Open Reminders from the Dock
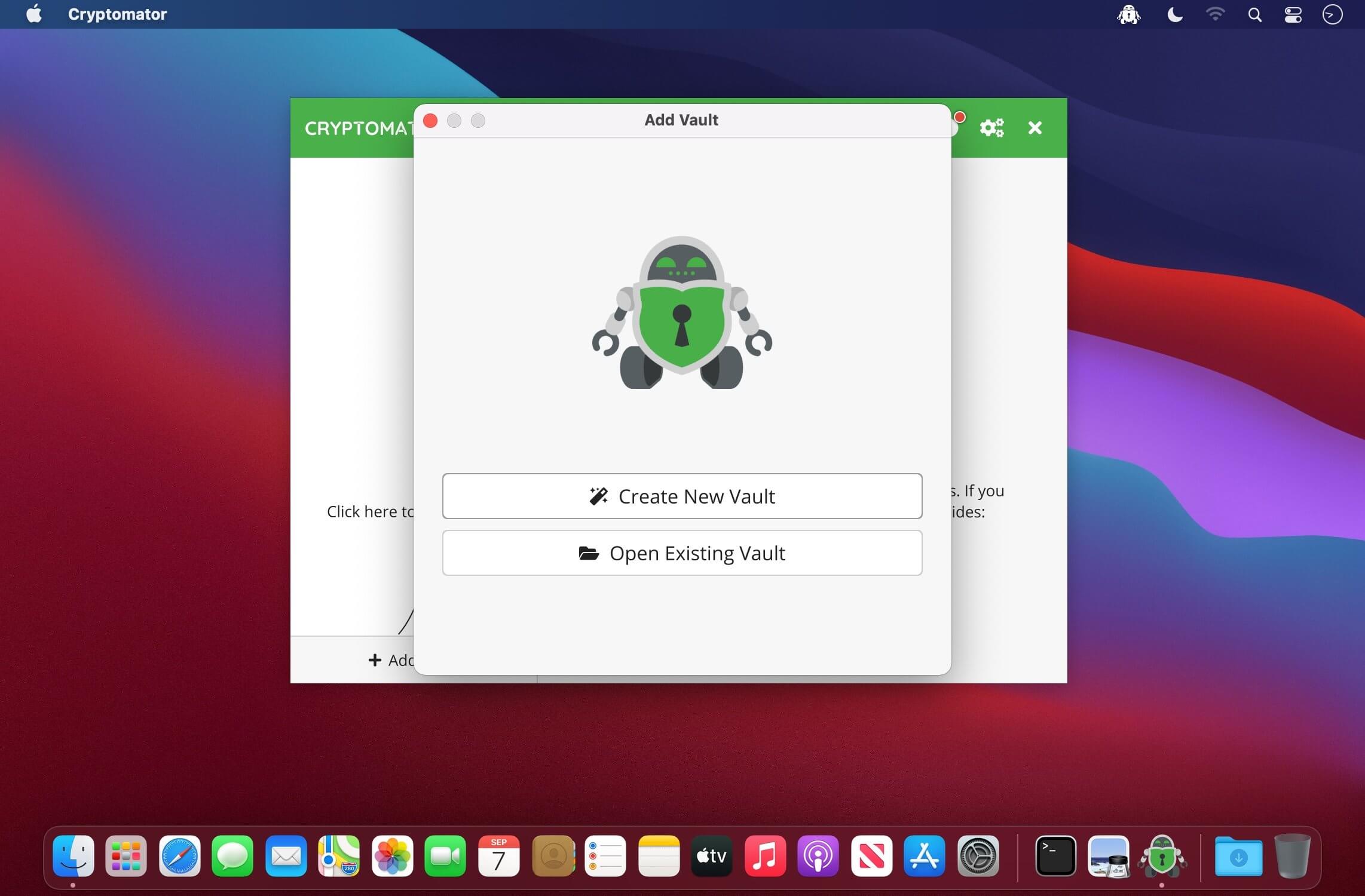 point(605,855)
